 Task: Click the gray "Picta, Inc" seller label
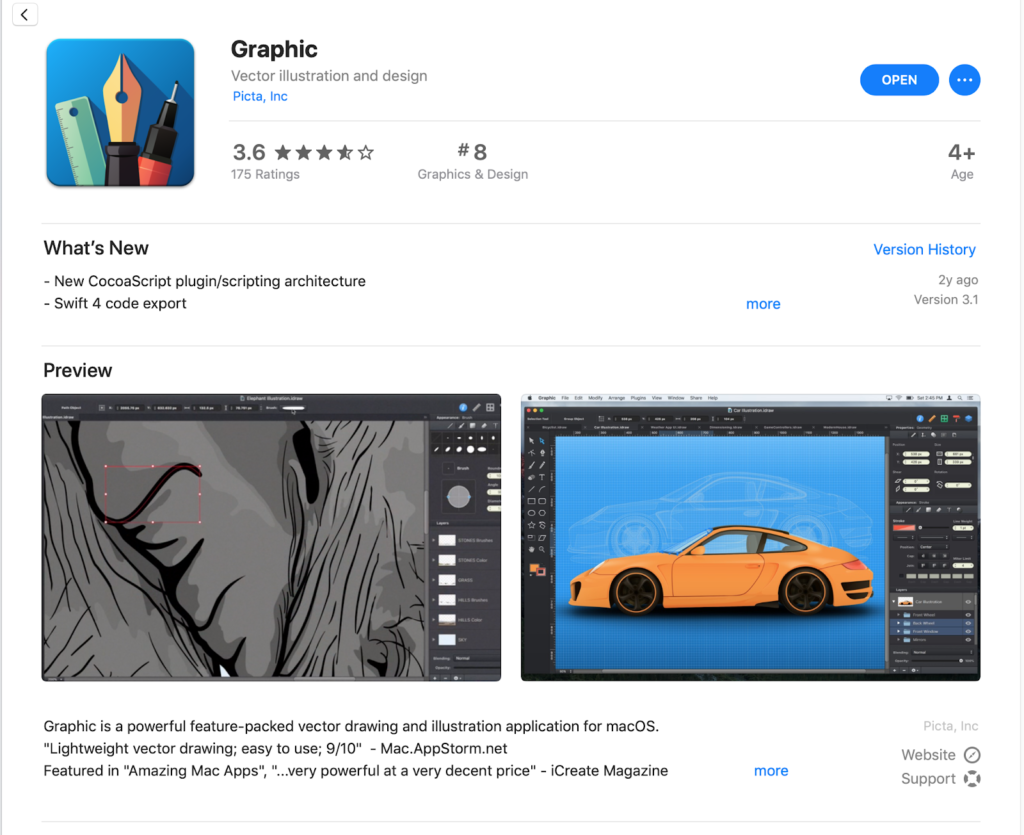tap(950, 726)
